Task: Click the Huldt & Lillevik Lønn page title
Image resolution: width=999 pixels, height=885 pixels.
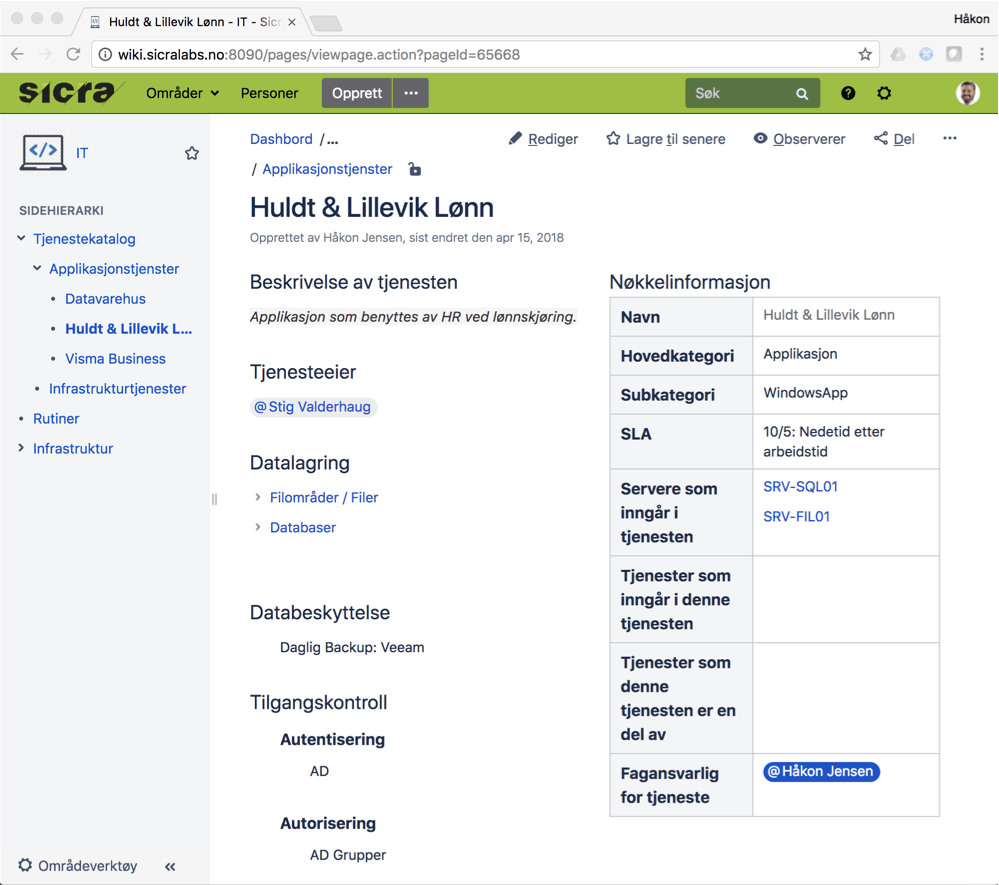Action: (371, 207)
